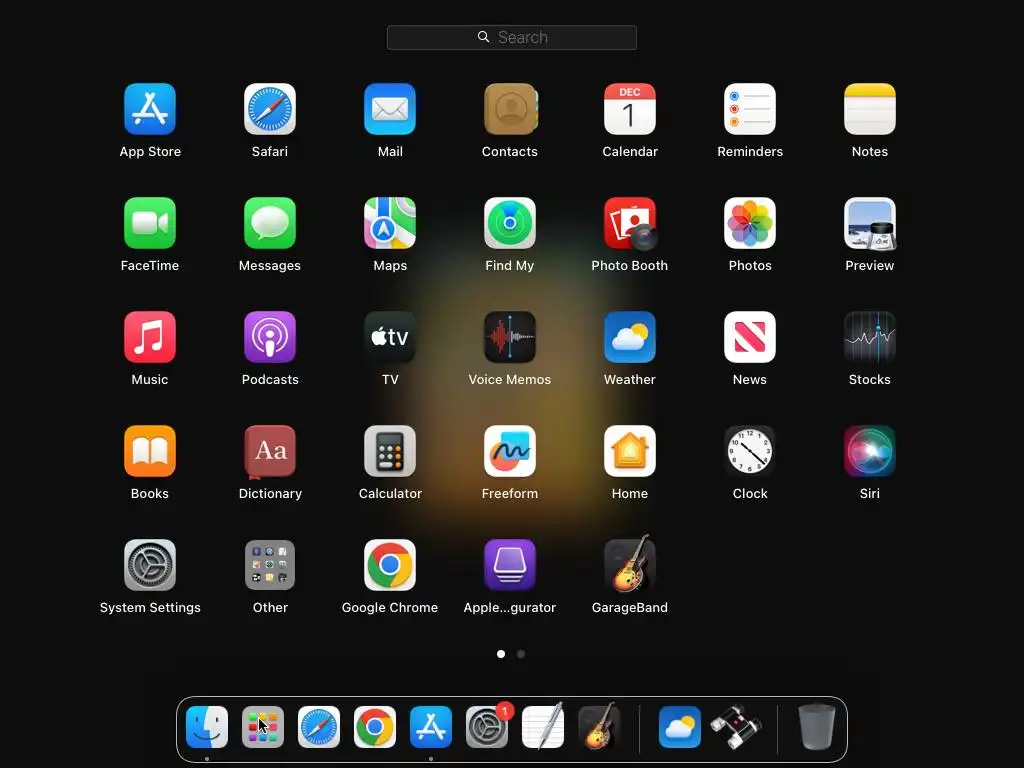Switch to the second Launchpad page dot
The image size is (1024, 768).
521,654
